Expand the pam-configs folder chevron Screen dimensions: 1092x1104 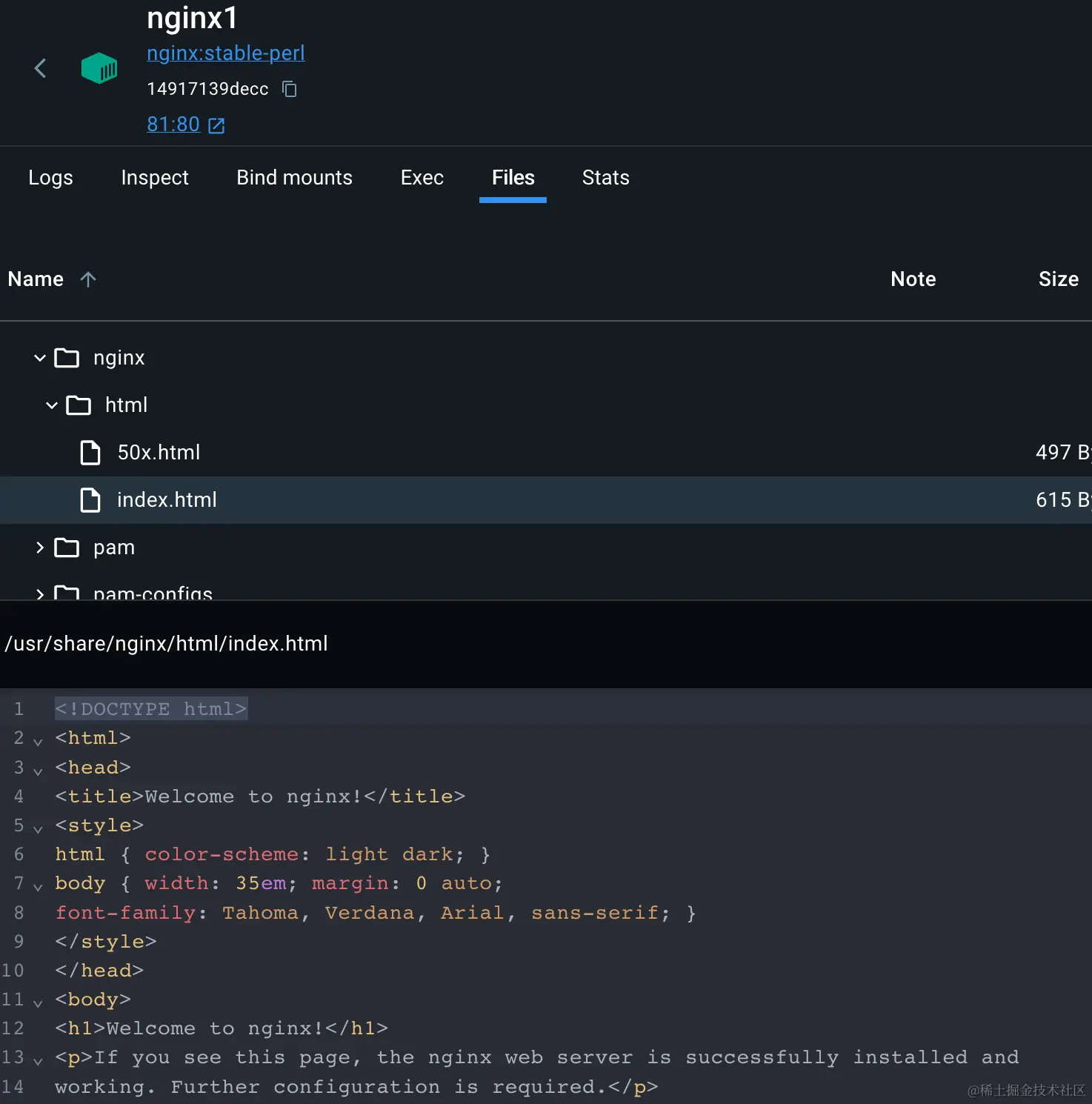(x=40, y=594)
